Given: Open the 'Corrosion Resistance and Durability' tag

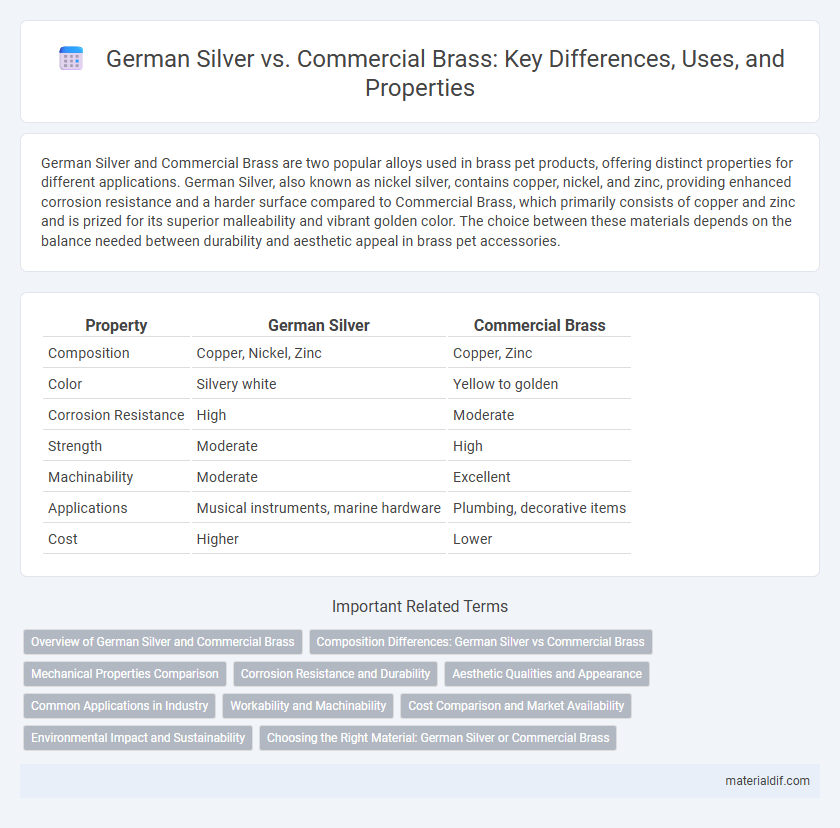Looking at the screenshot, I should (x=335, y=674).
